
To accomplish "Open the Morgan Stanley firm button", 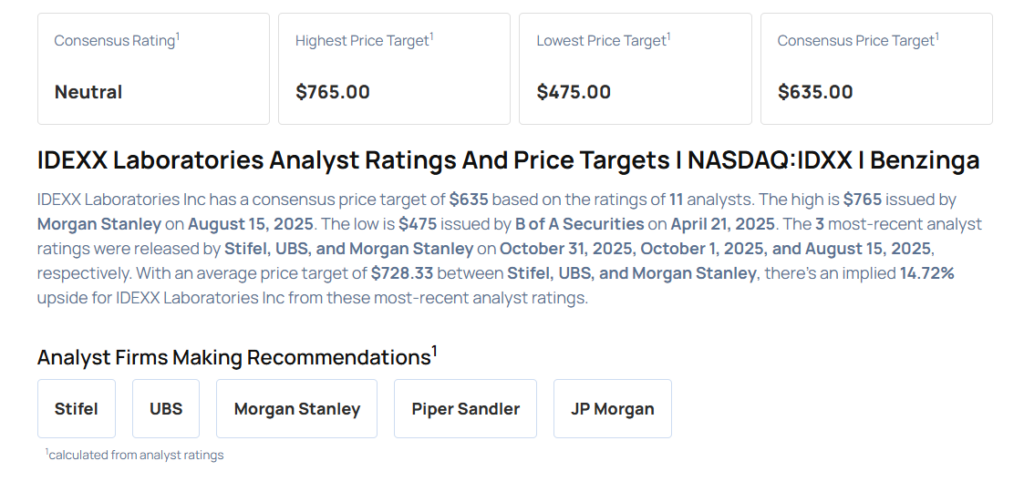I will pyautogui.click(x=297, y=408).
